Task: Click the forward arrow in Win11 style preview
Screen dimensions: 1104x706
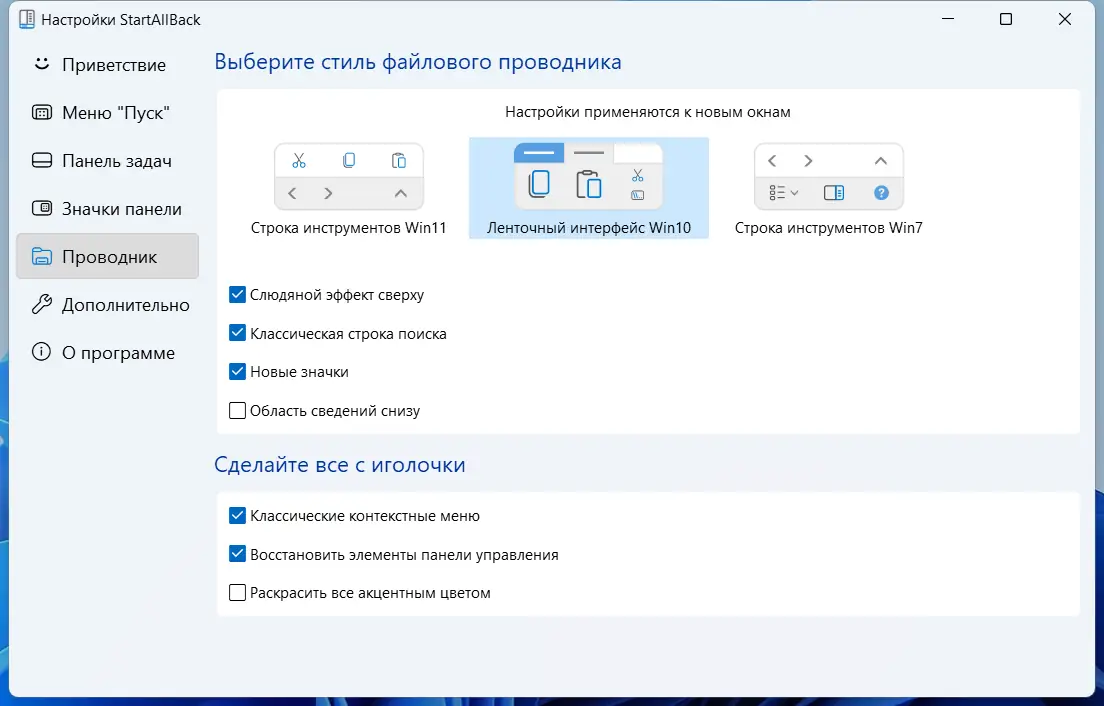Action: [328, 193]
